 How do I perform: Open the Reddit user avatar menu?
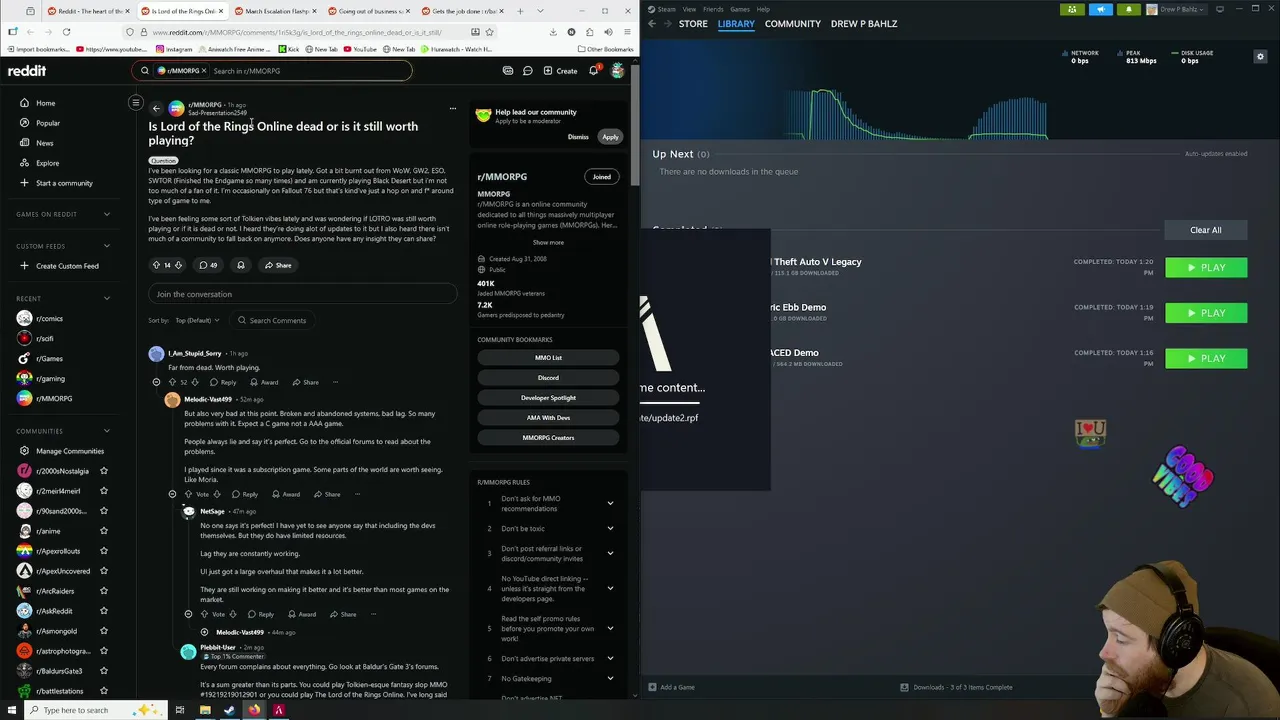(617, 71)
